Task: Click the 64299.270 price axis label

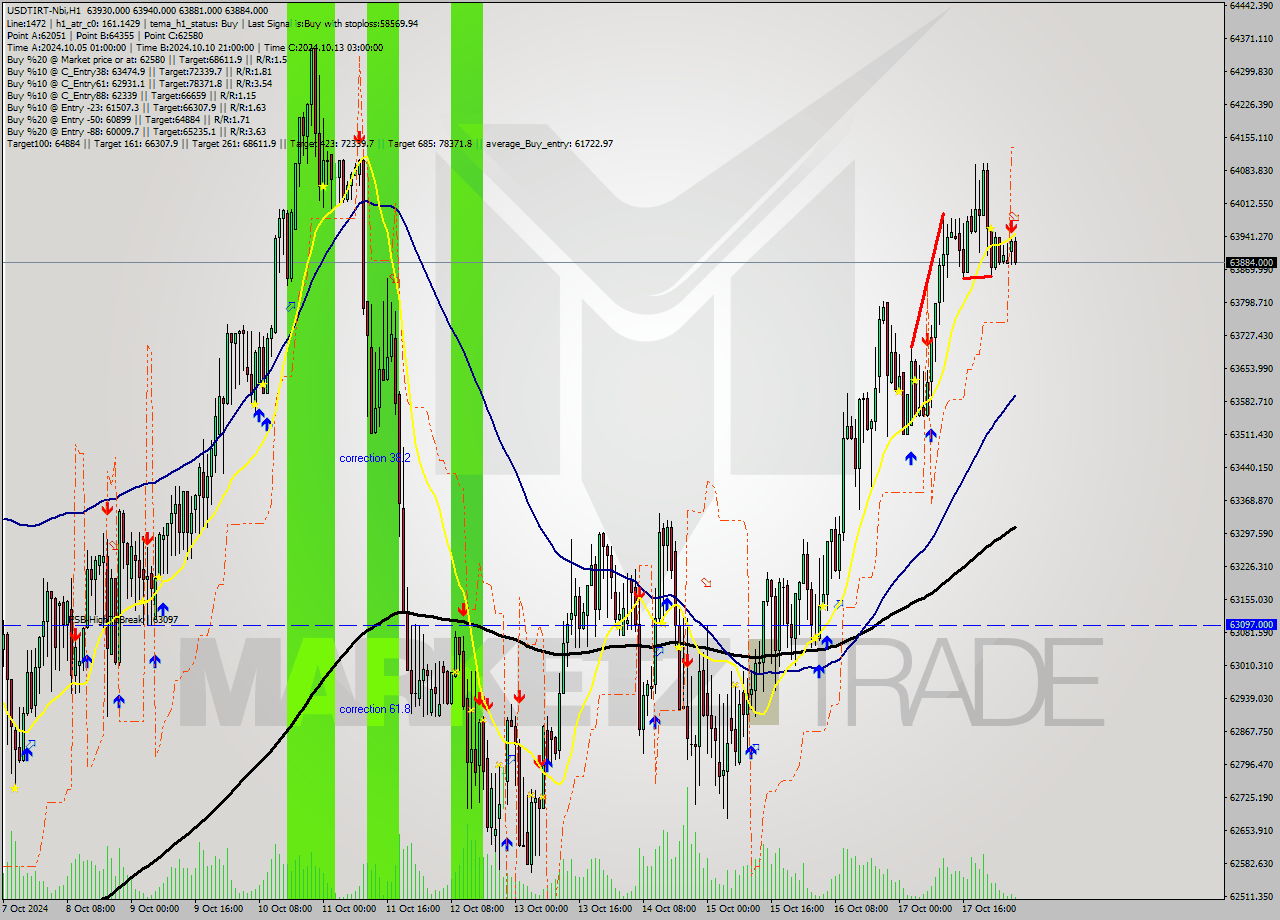Action: [1251, 71]
